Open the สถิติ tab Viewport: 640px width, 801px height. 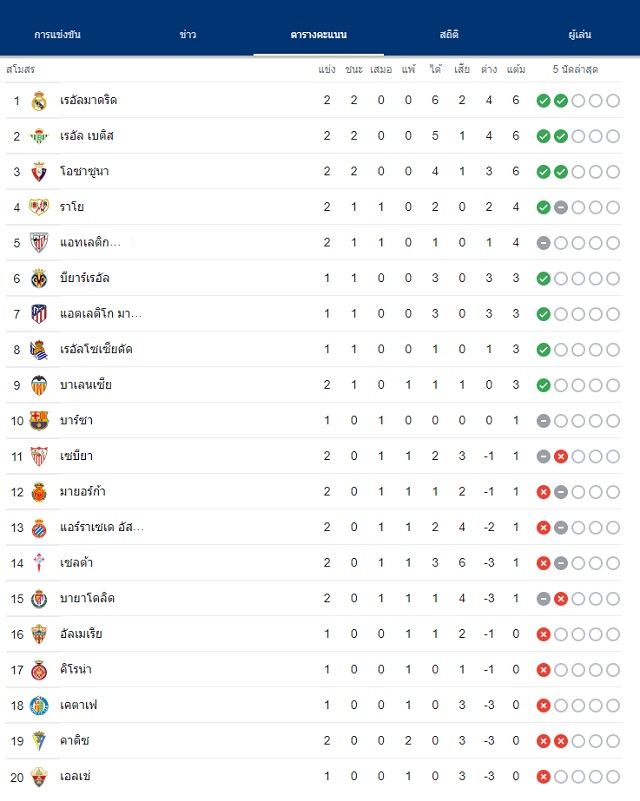coord(449,34)
